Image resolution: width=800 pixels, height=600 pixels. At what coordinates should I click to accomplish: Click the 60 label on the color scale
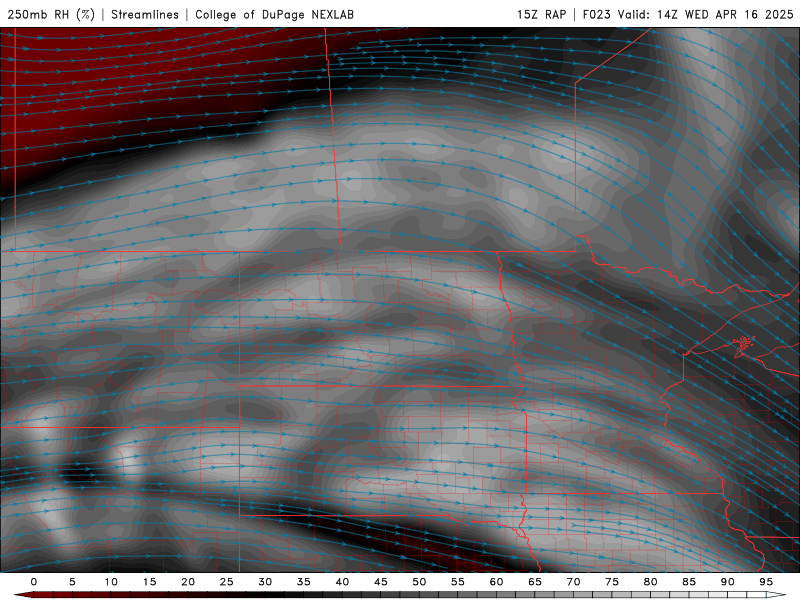(x=496, y=582)
